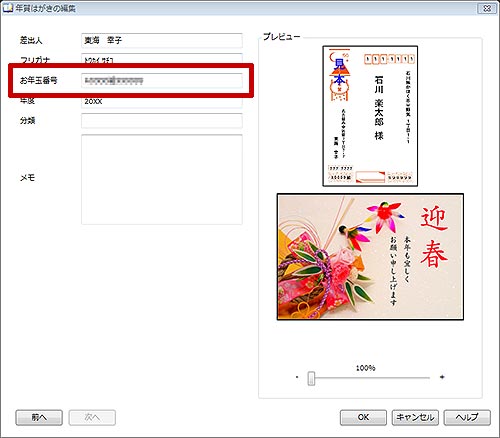Image resolution: width=500 pixels, height=438 pixels.
Task: Click the address side postcard preview thumbnail
Action: [x=370, y=116]
